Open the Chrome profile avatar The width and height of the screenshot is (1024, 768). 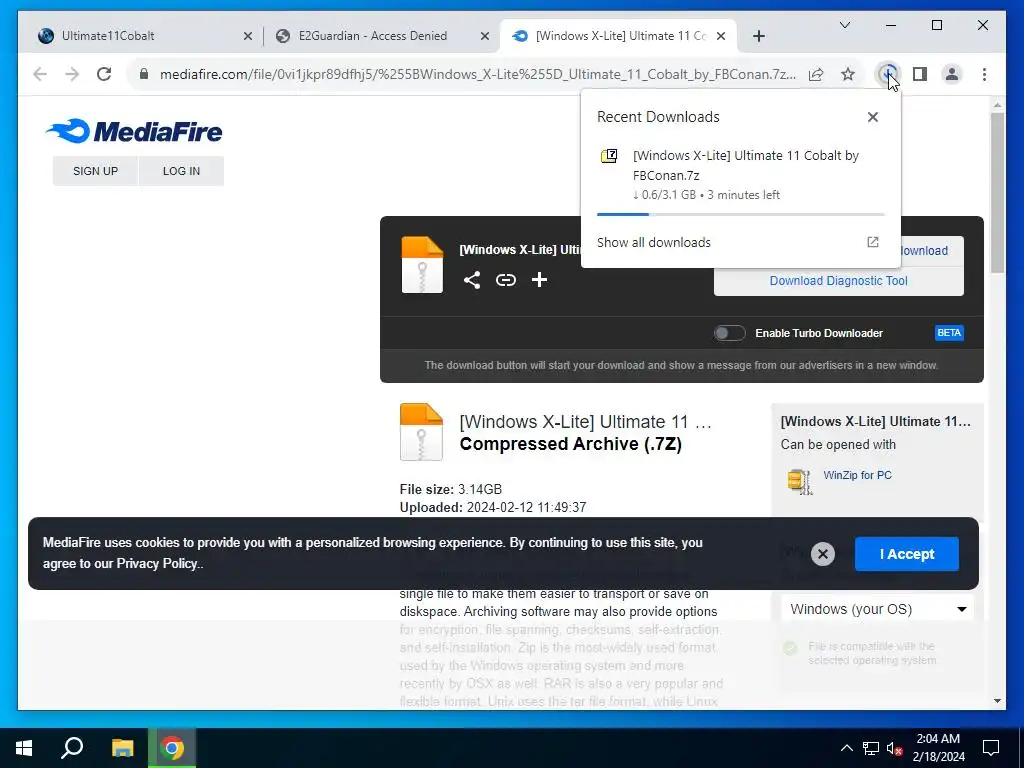click(x=952, y=74)
